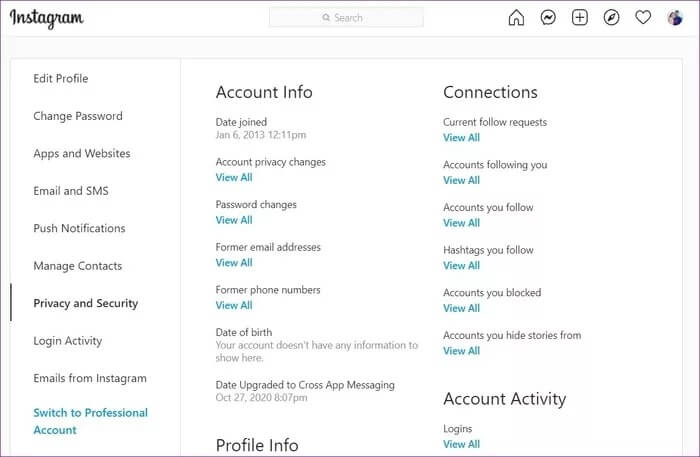View all Accounts you follow
The width and height of the screenshot is (700, 457).
pos(461,223)
